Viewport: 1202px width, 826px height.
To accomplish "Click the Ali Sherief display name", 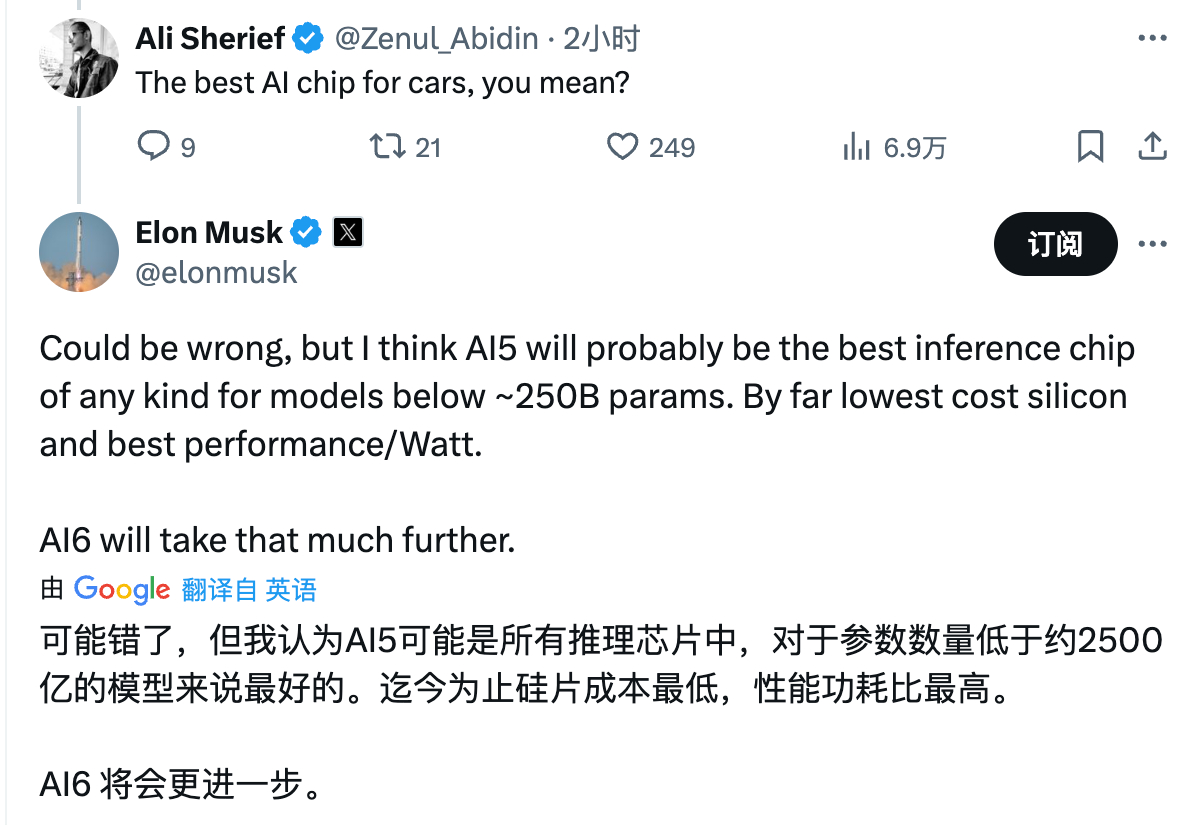I will pos(210,39).
